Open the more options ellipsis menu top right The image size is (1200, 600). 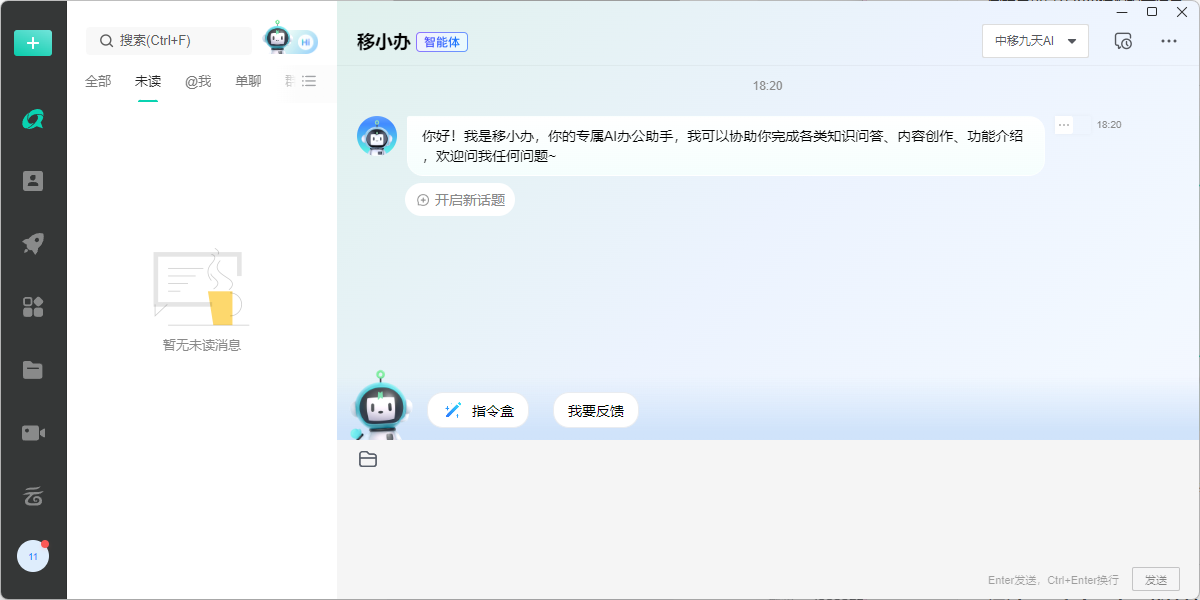[x=1167, y=40]
